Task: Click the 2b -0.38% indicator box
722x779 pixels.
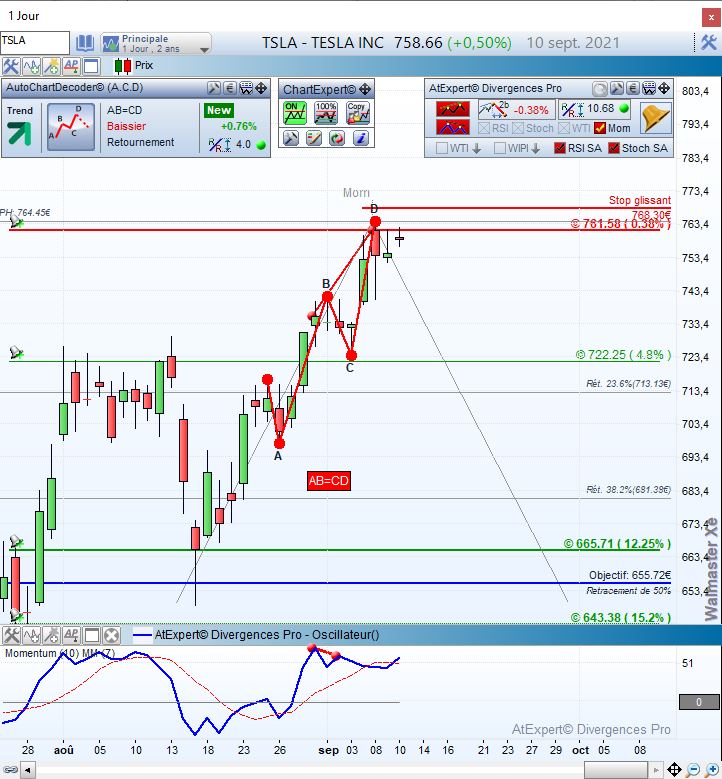Action: coord(516,109)
